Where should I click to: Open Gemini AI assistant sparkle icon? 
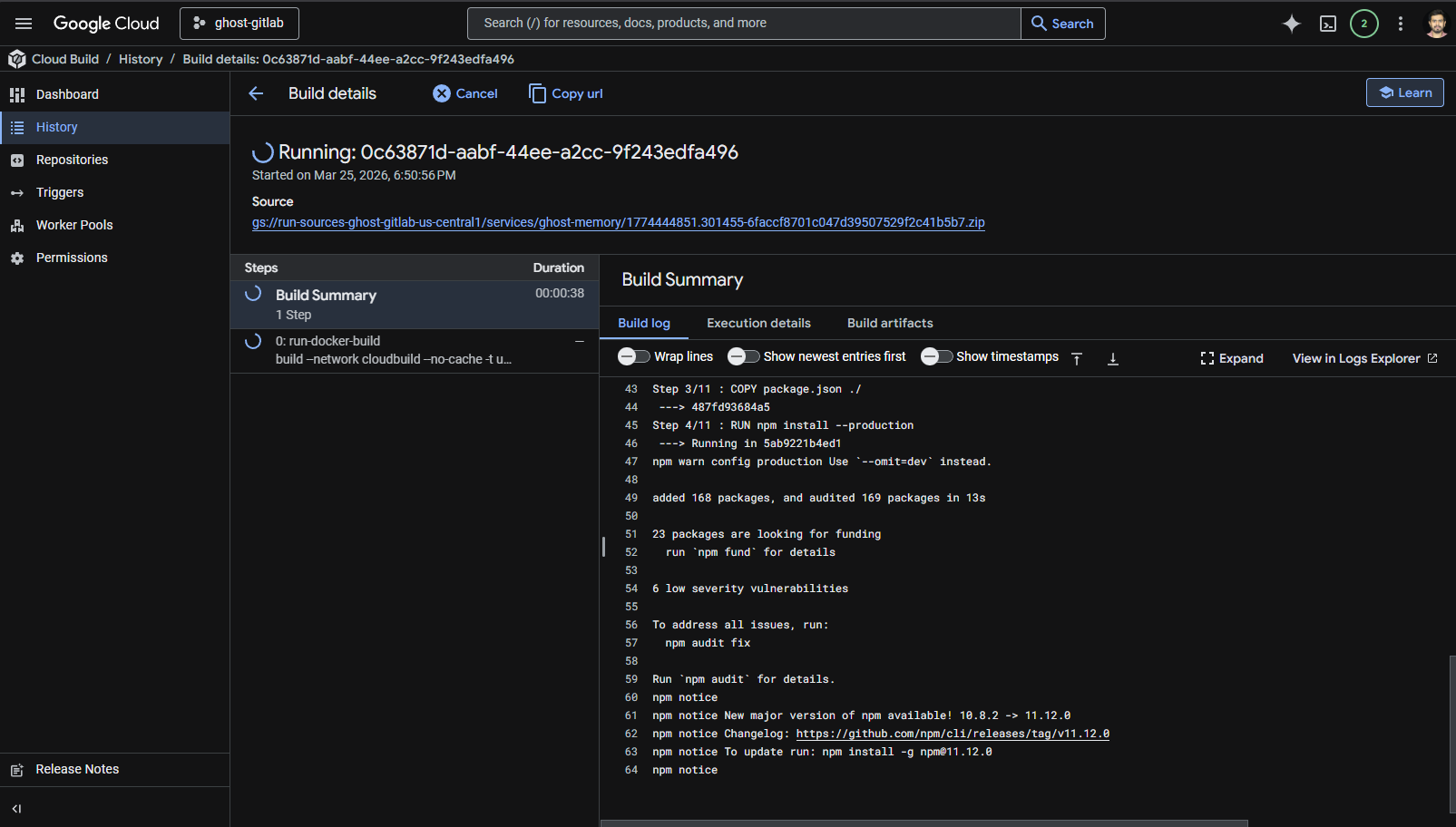(1291, 24)
